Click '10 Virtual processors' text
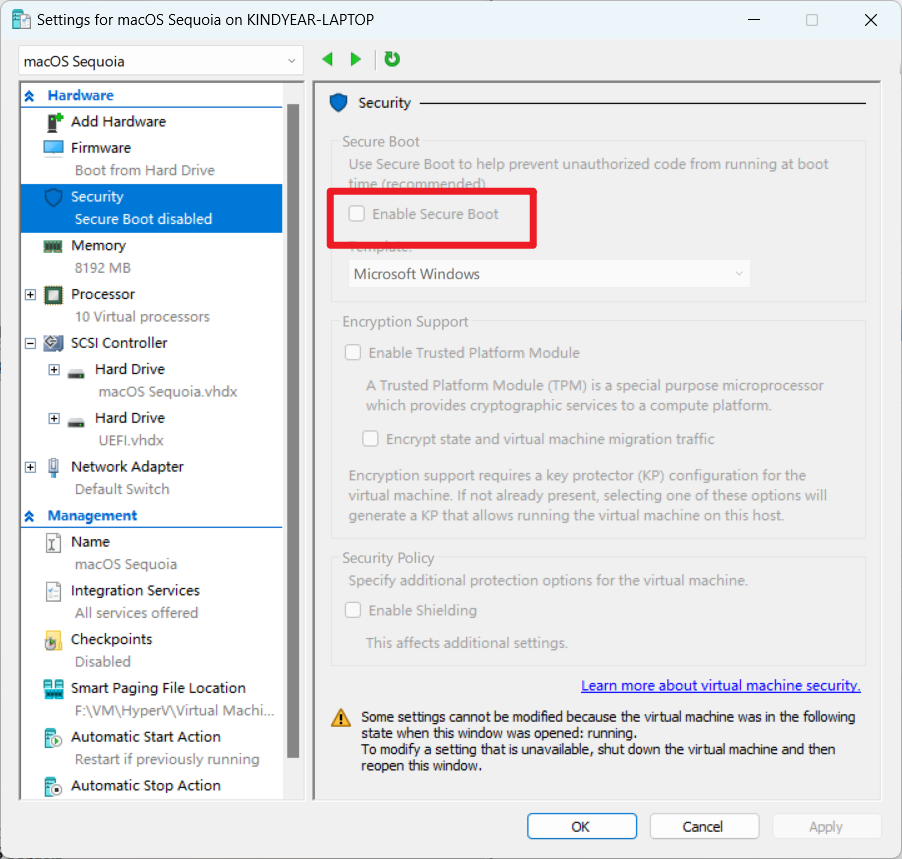The width and height of the screenshot is (902, 859). (x=142, y=317)
